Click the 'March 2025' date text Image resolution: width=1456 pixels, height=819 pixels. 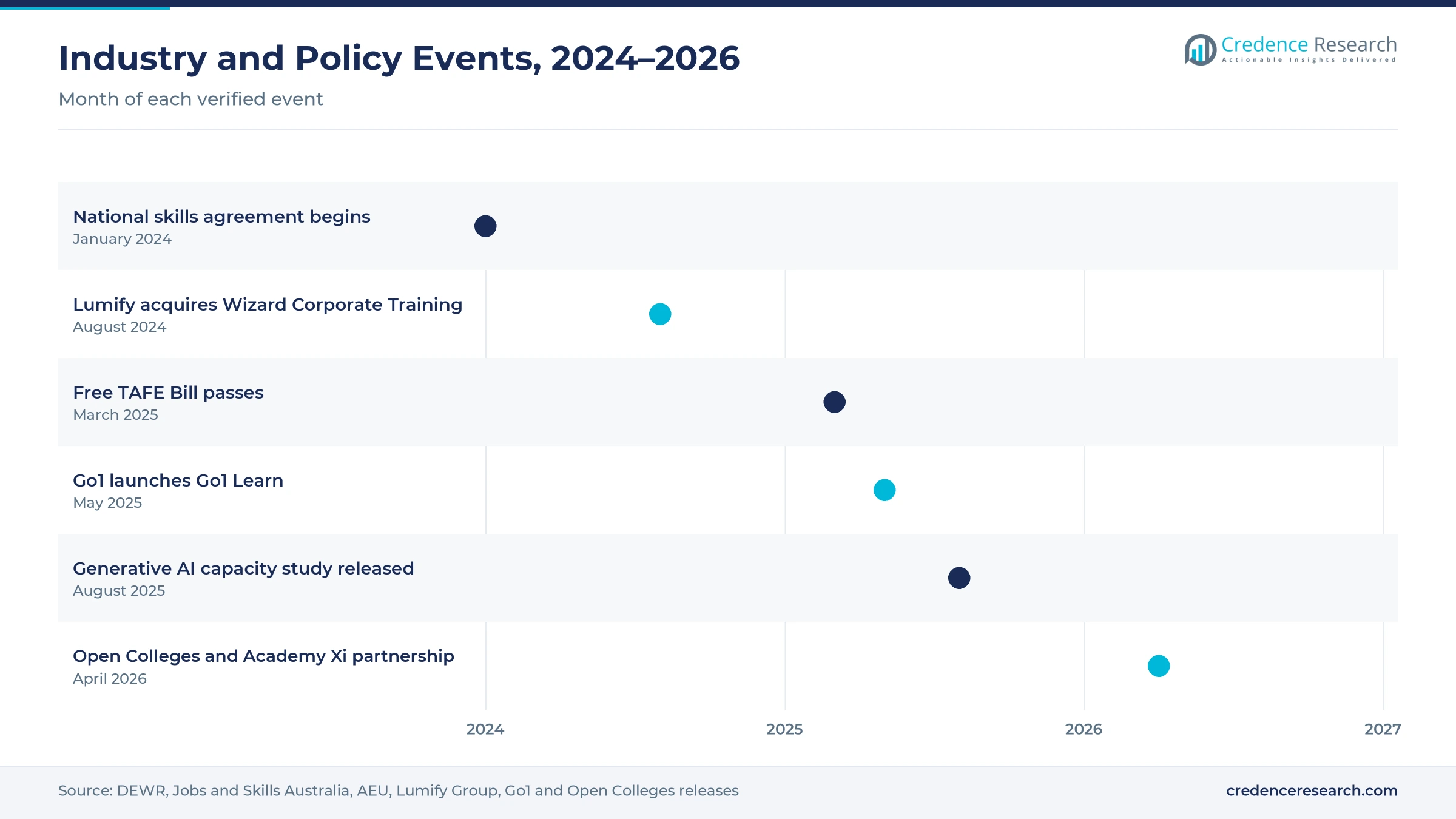[115, 415]
